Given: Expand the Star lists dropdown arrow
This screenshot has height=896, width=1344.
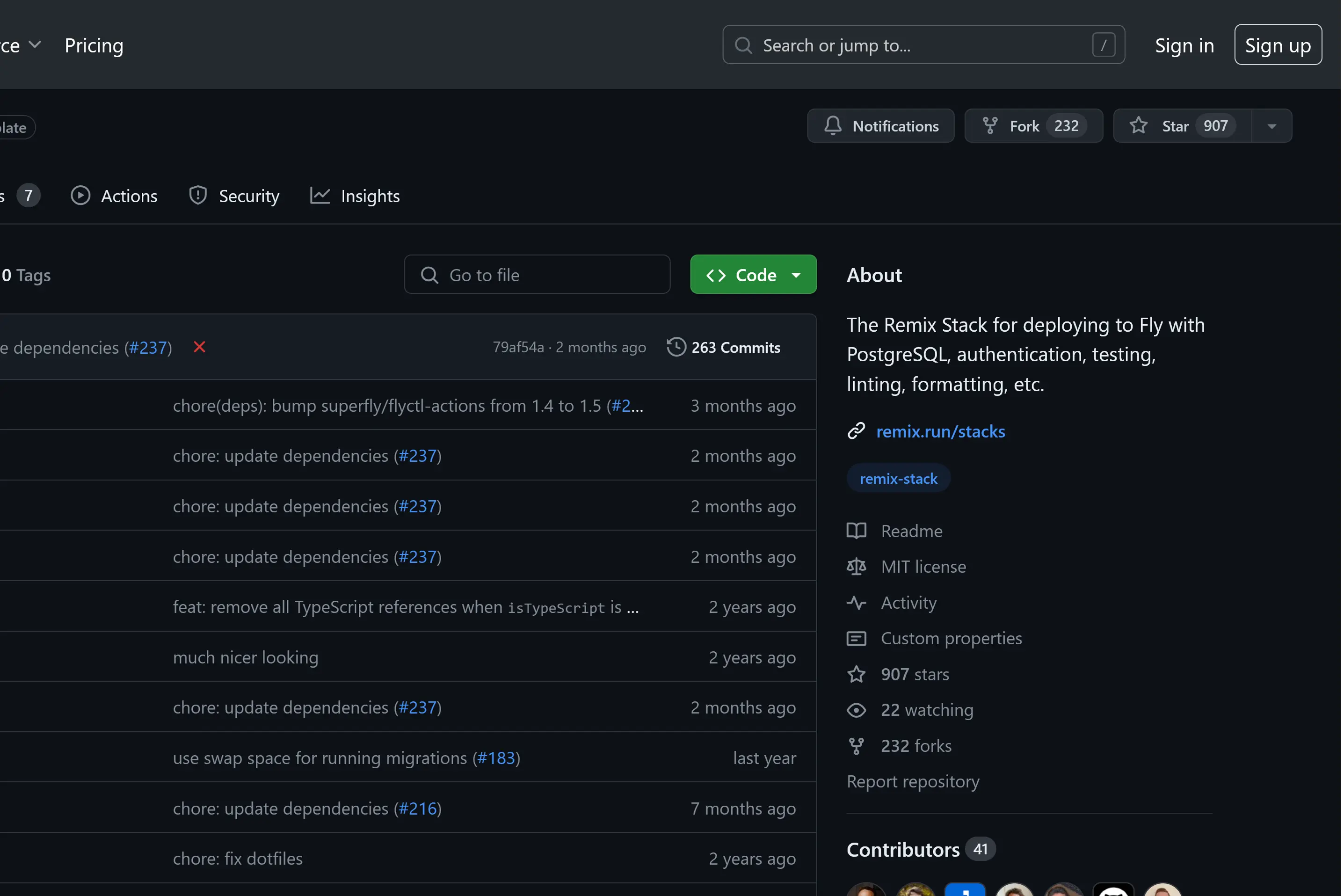Looking at the screenshot, I should pos(1271,126).
